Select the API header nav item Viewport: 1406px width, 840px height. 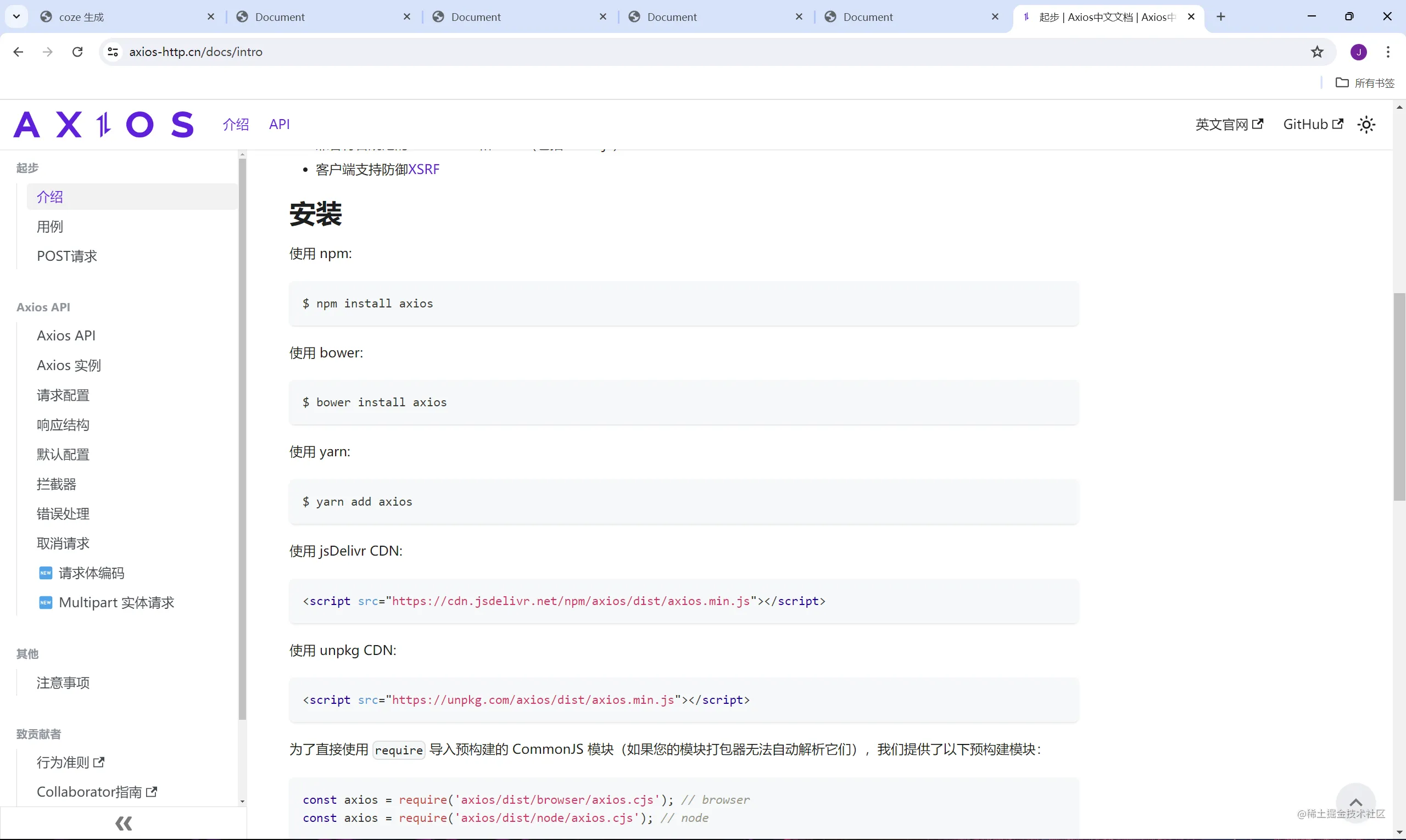[279, 125]
